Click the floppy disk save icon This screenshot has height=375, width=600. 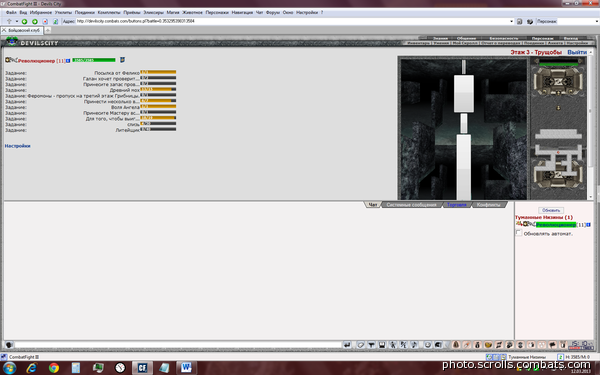click(x=382, y=345)
